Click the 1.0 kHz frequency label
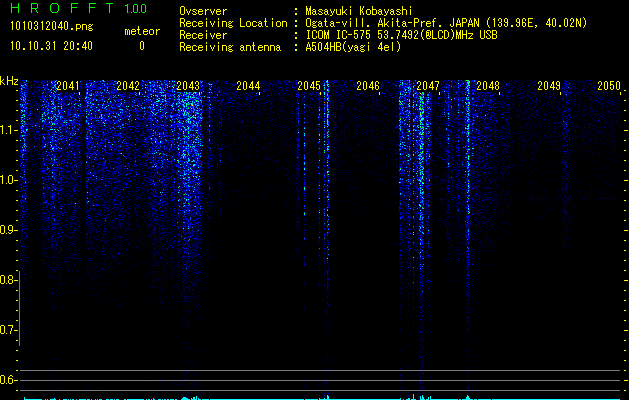 (x=8, y=180)
